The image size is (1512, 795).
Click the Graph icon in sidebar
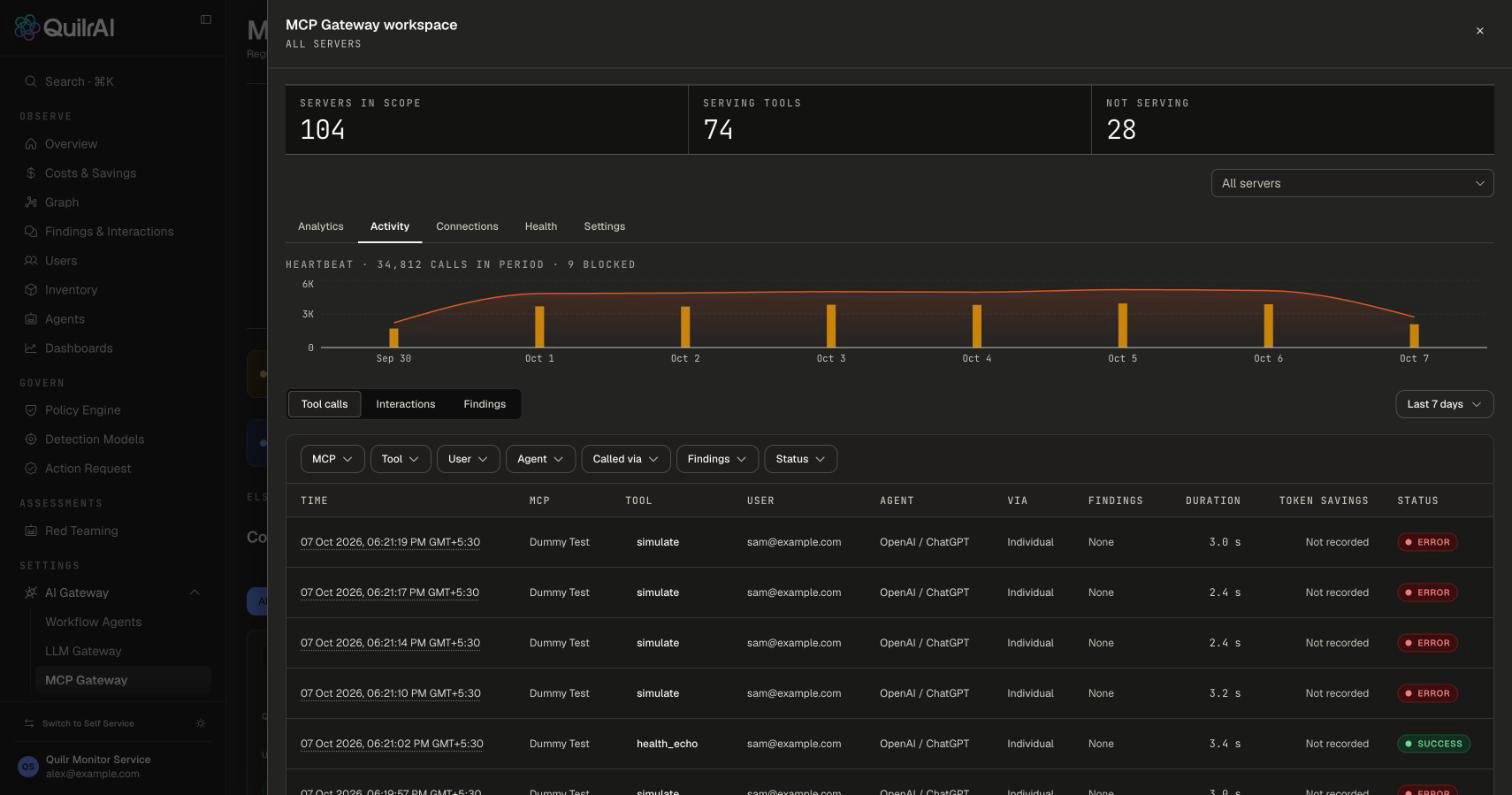point(31,202)
